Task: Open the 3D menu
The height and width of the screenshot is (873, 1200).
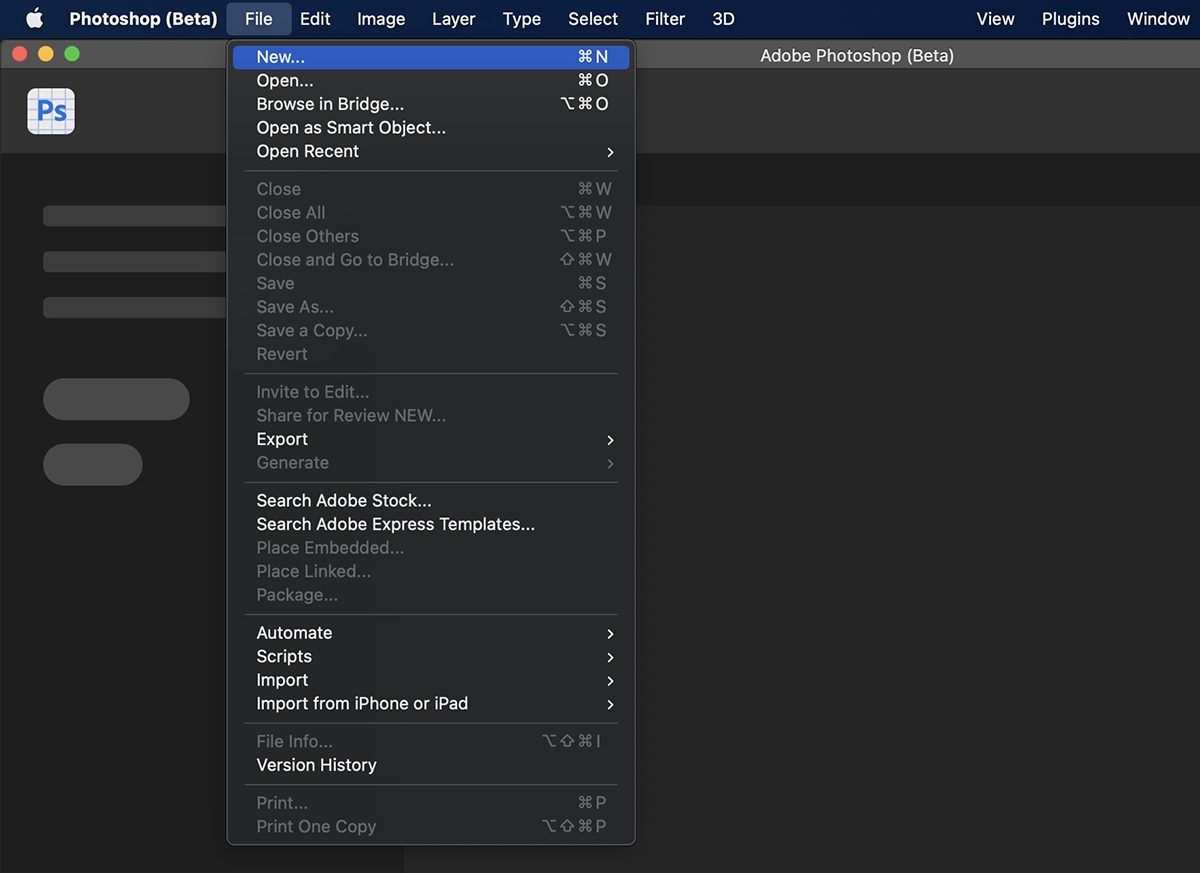Action: [723, 18]
